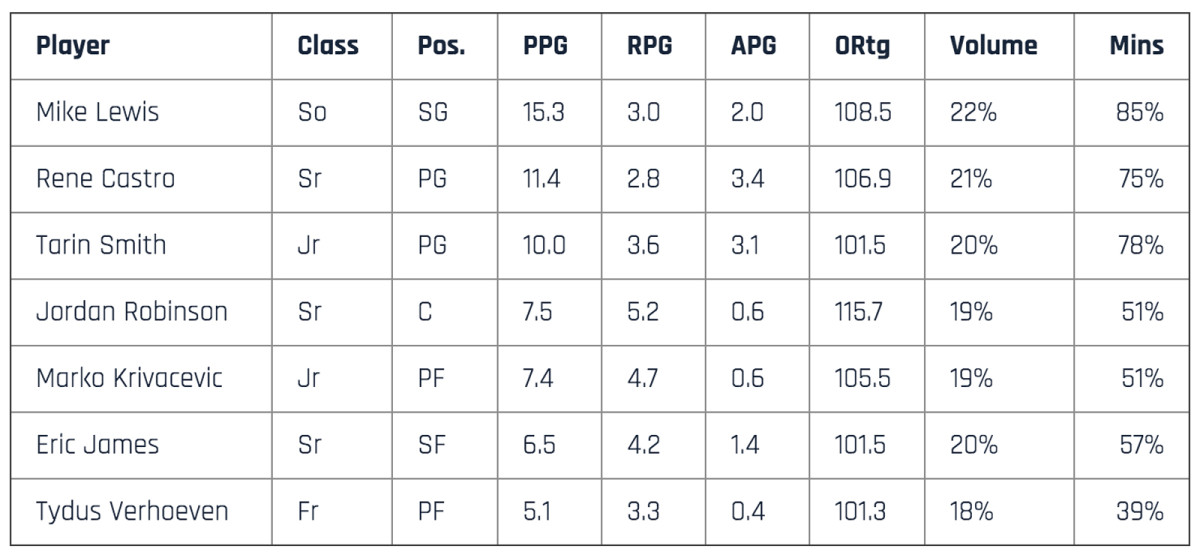The image size is (1200, 555).
Task: Click on Tarin Smith's name
Action: pos(101,245)
